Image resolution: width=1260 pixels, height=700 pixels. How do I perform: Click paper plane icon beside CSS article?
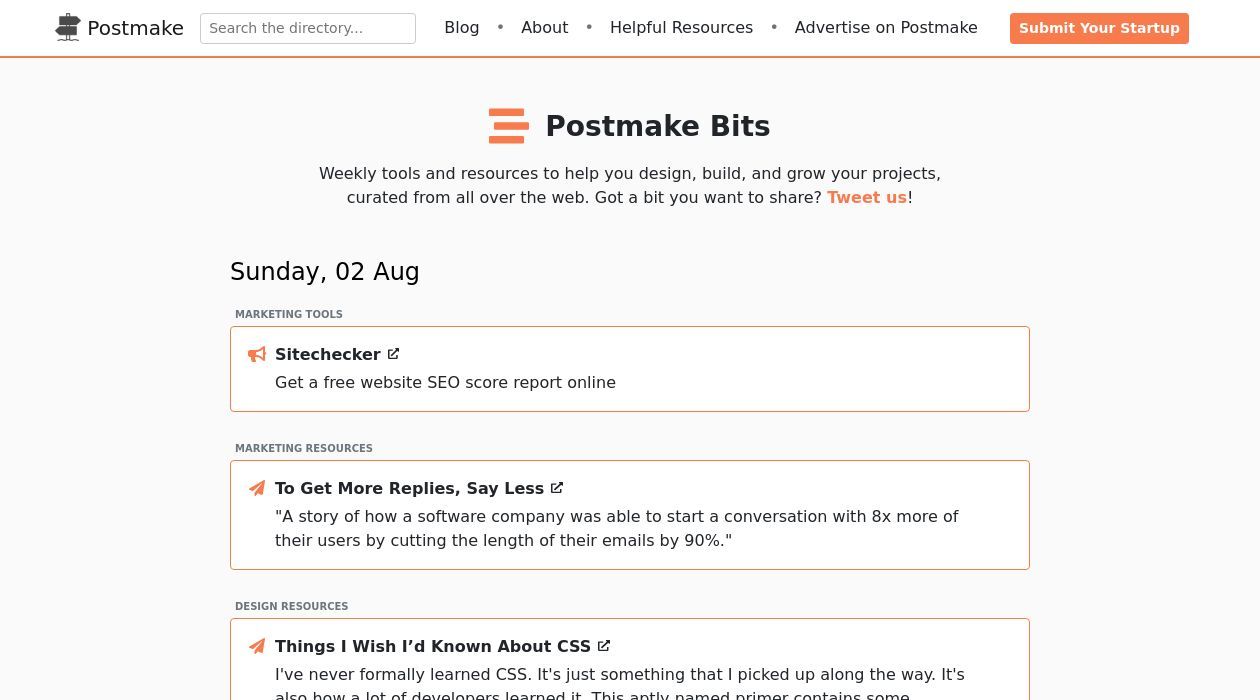257,646
